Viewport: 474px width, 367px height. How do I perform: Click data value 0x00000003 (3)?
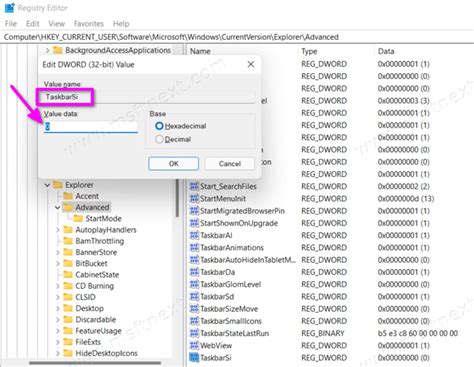pyautogui.click(x=404, y=101)
